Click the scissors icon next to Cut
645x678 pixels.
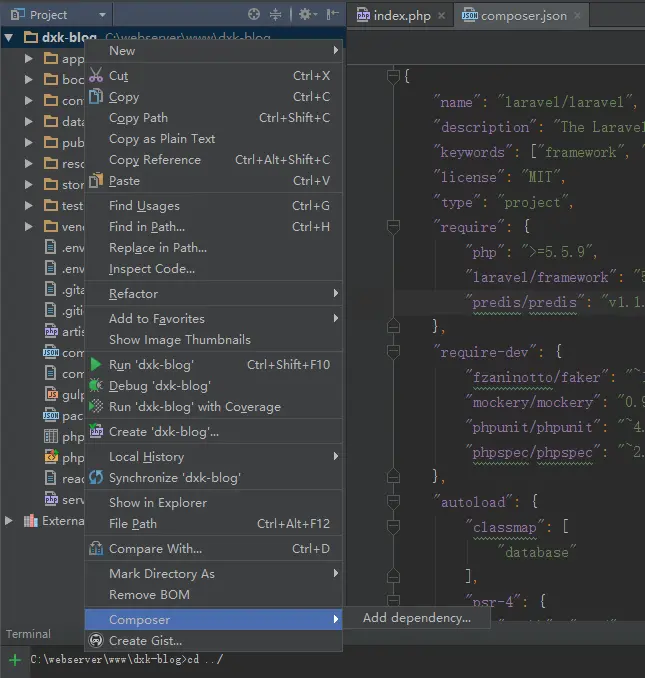point(96,76)
